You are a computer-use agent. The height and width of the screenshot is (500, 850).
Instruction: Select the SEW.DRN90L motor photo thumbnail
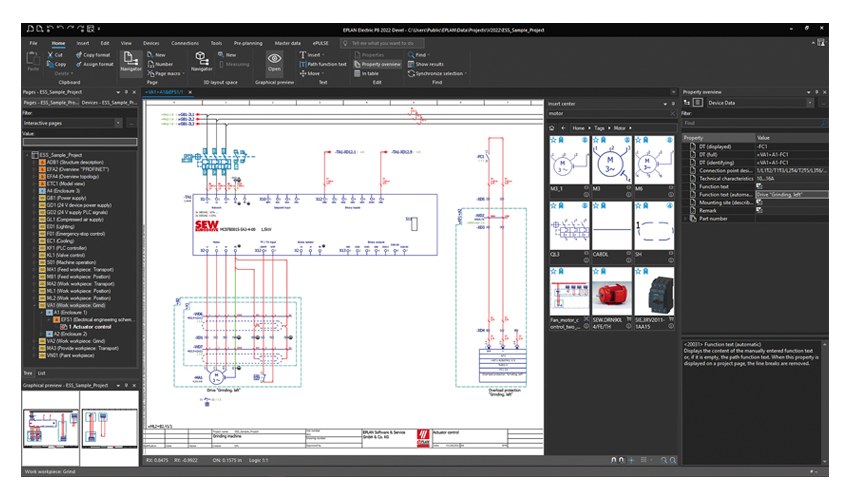pos(612,291)
